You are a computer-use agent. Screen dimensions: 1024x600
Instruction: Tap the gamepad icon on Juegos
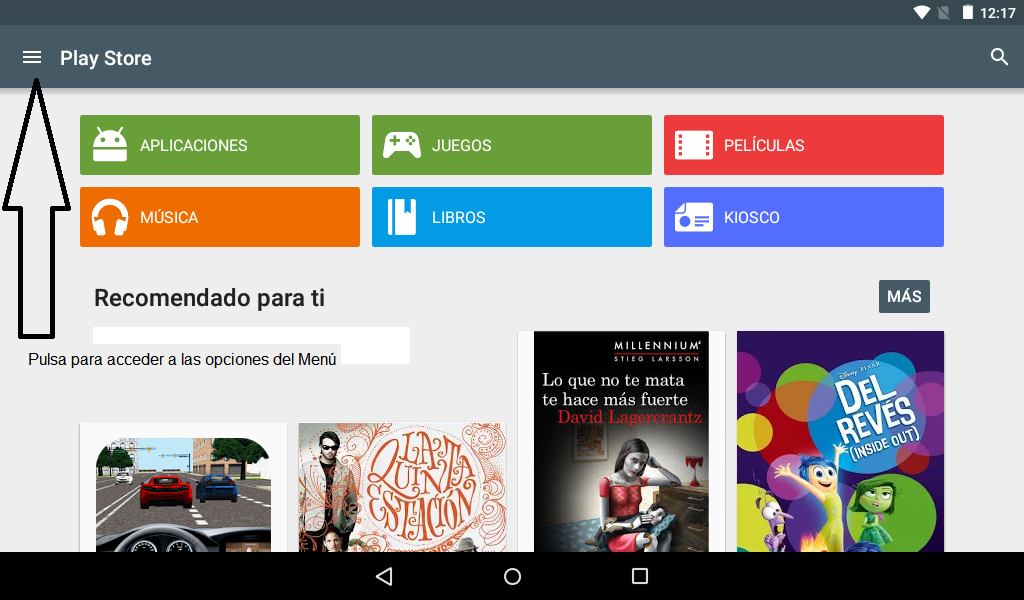[x=401, y=145]
